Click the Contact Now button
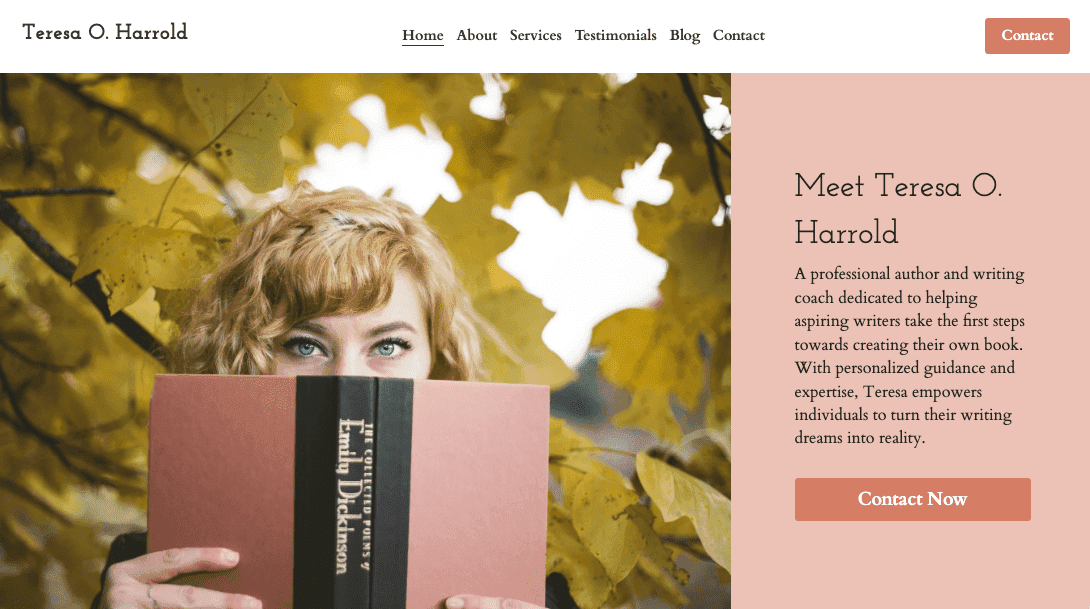Image resolution: width=1090 pixels, height=609 pixels. coord(913,499)
